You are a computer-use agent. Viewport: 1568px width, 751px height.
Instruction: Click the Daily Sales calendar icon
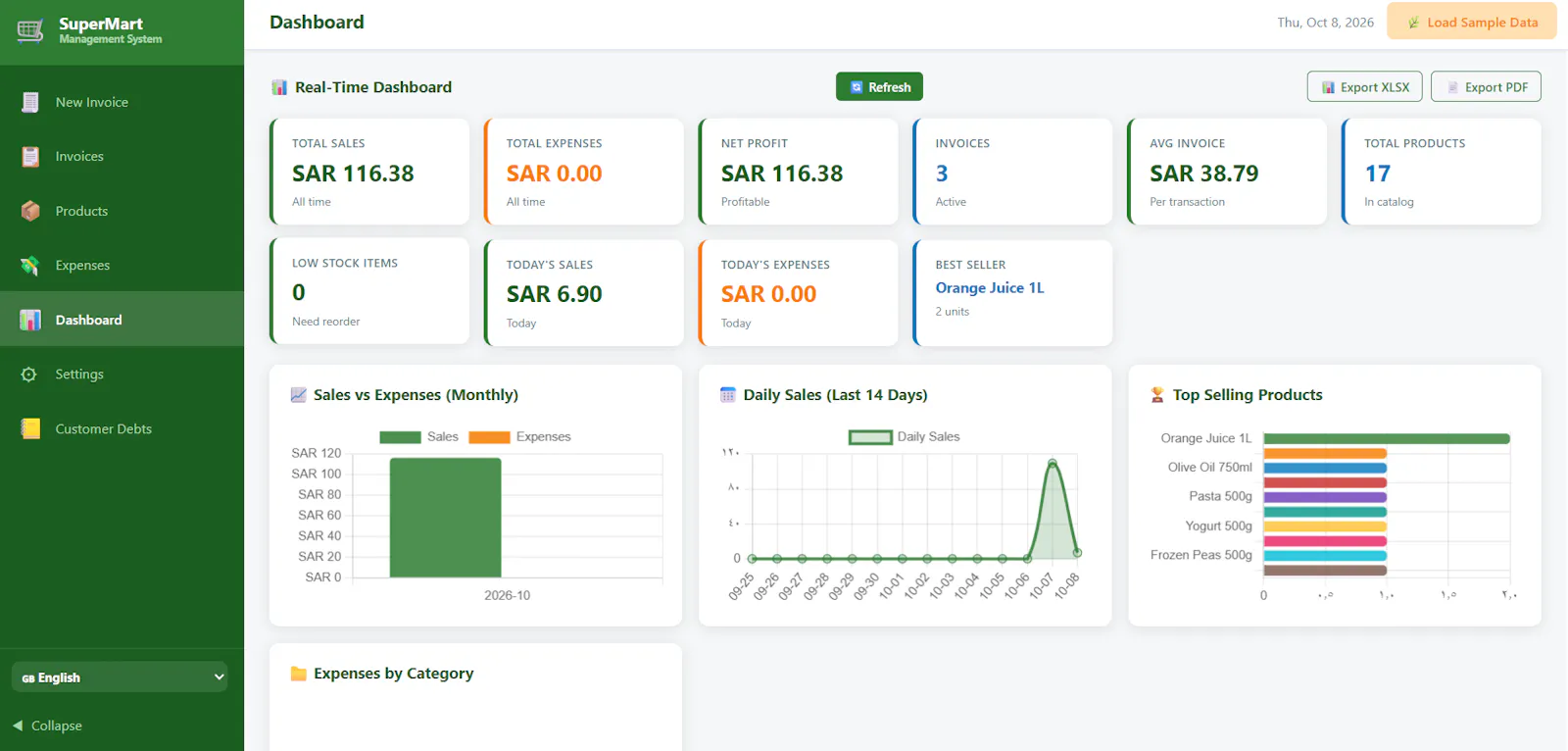728,395
